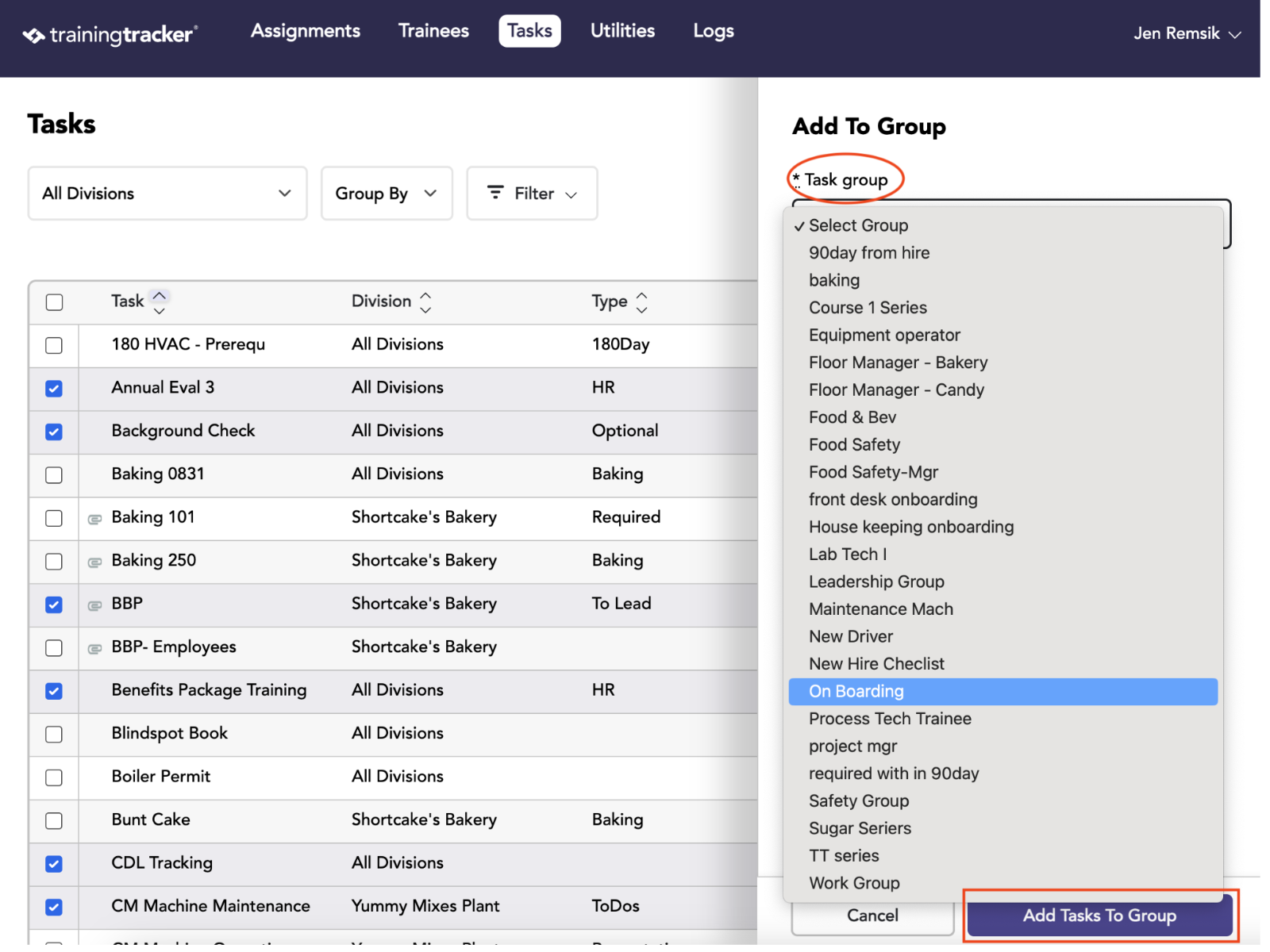Expand the Group By dropdown
1270x952 pixels.
click(x=387, y=194)
